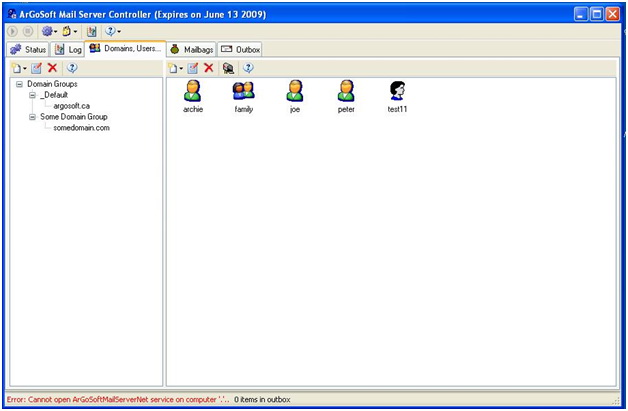Click Edit icon in users pane toolbar
Image resolution: width=628 pixels, height=411 pixels.
point(193,68)
